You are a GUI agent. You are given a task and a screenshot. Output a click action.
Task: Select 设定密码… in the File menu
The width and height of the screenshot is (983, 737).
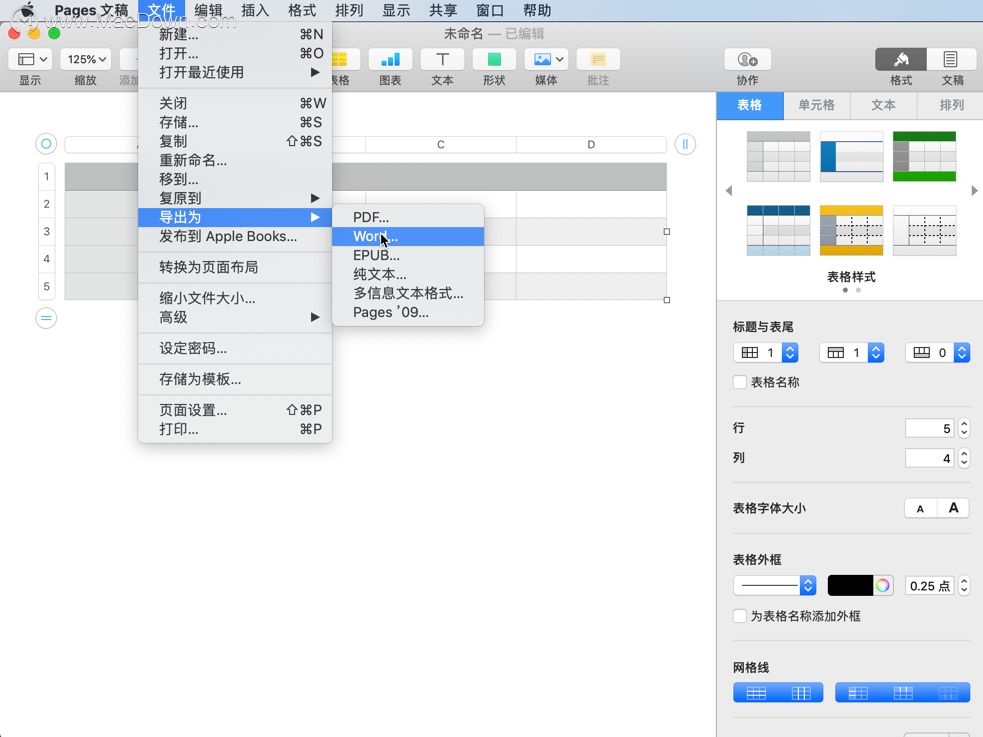point(235,348)
